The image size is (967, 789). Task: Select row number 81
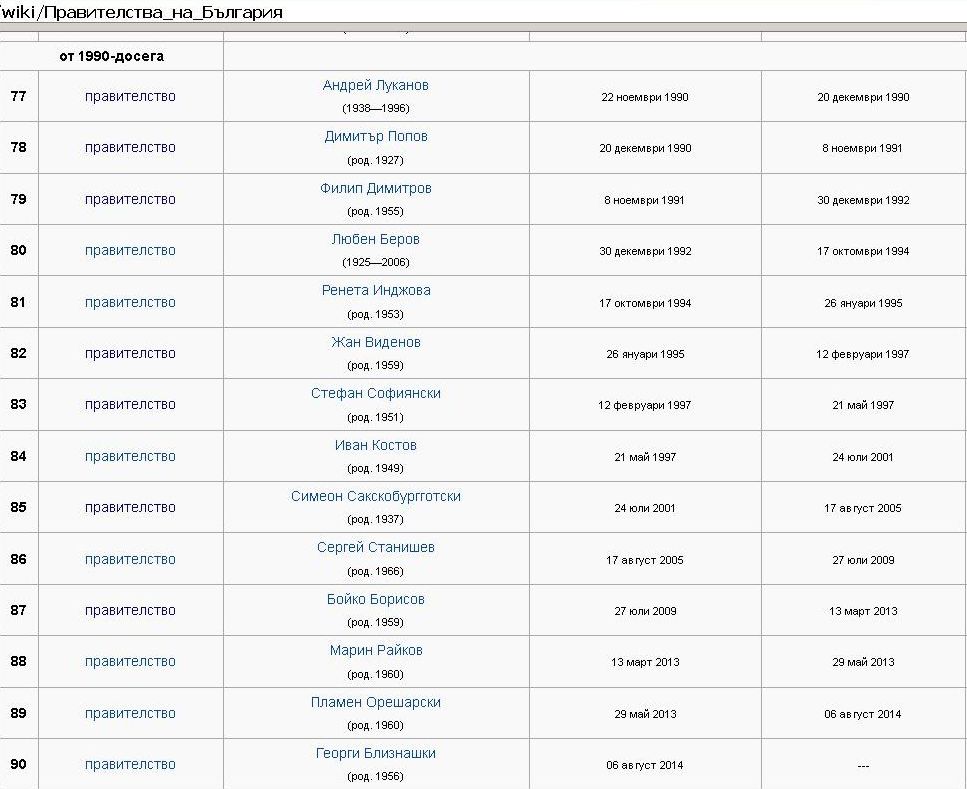click(x=19, y=302)
